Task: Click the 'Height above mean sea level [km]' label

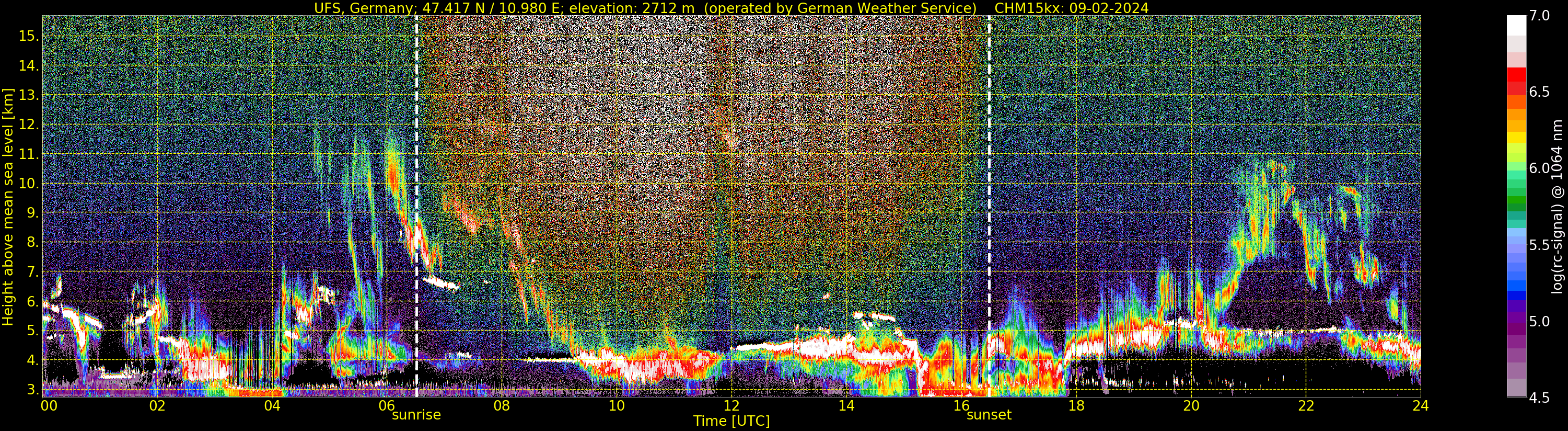Action: (8, 206)
